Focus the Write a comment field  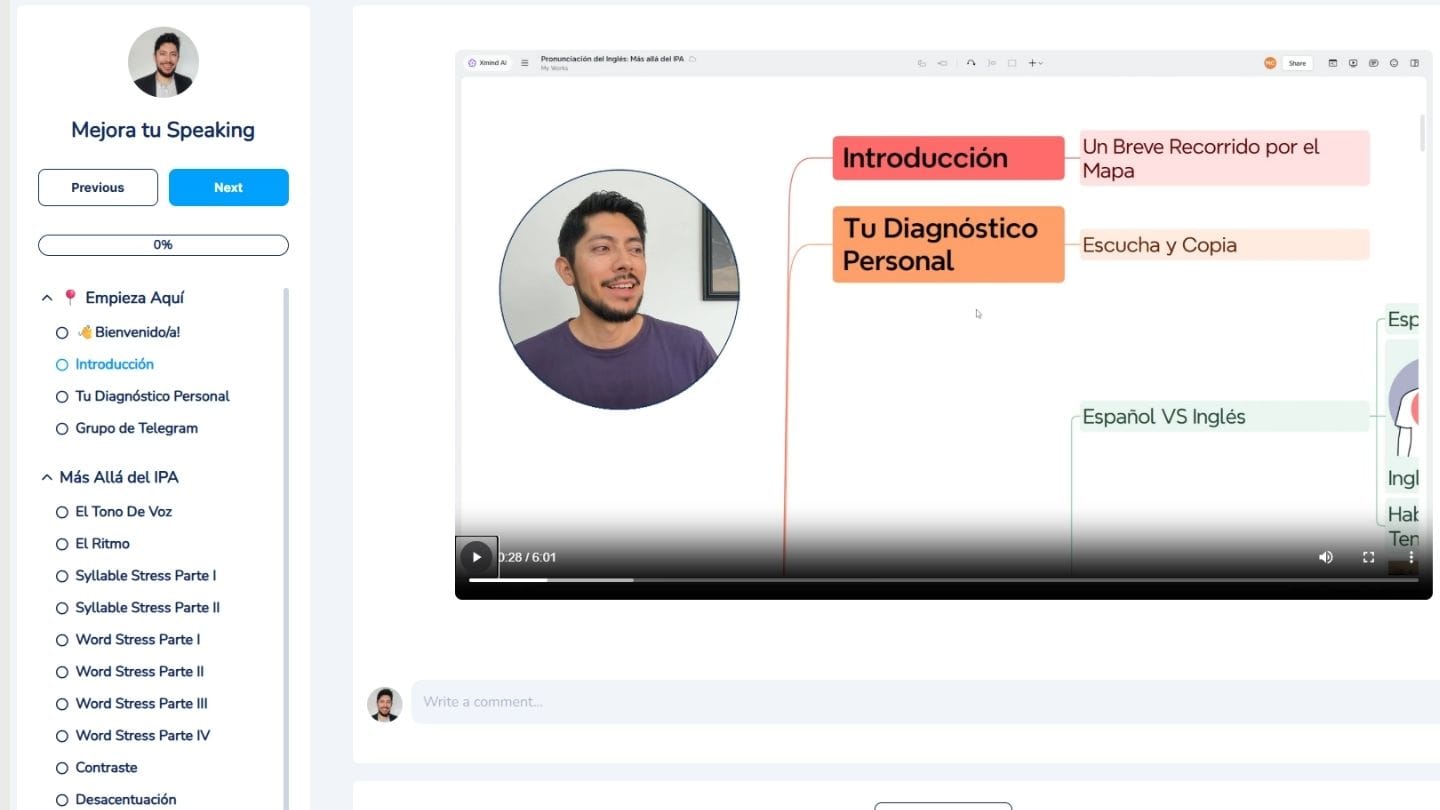click(925, 702)
